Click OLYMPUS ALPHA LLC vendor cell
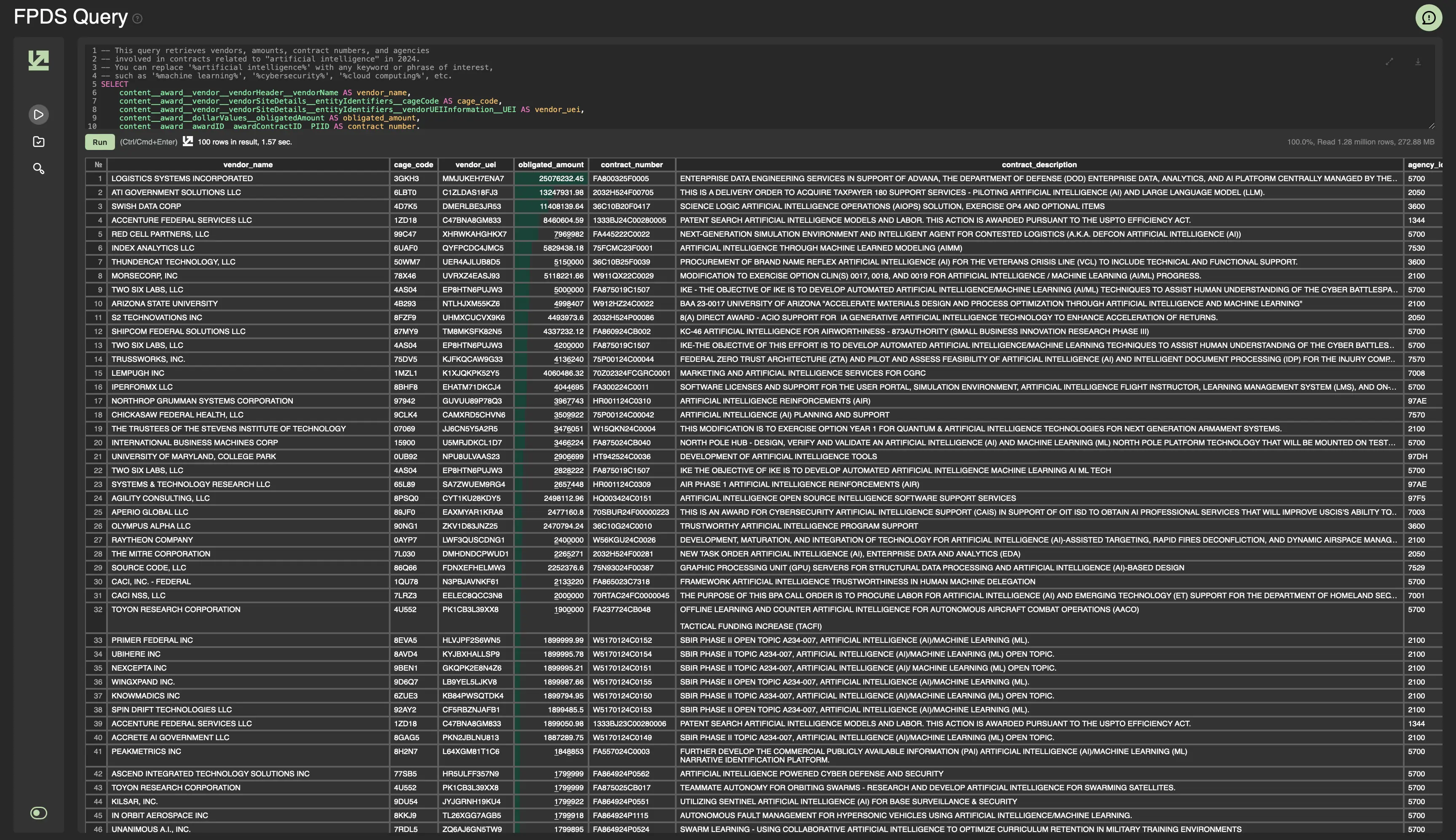 (248, 526)
